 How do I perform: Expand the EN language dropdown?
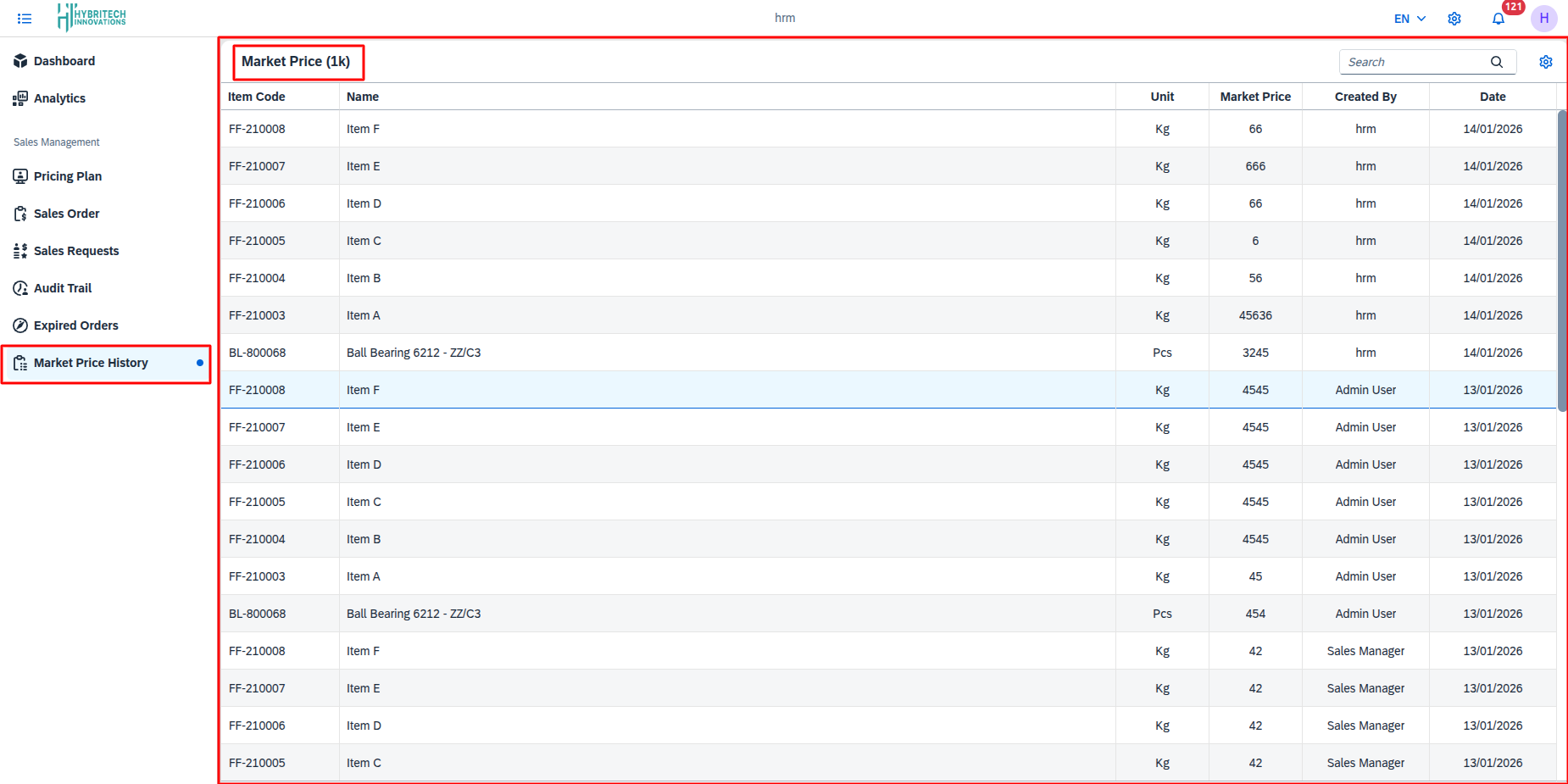tap(1410, 19)
